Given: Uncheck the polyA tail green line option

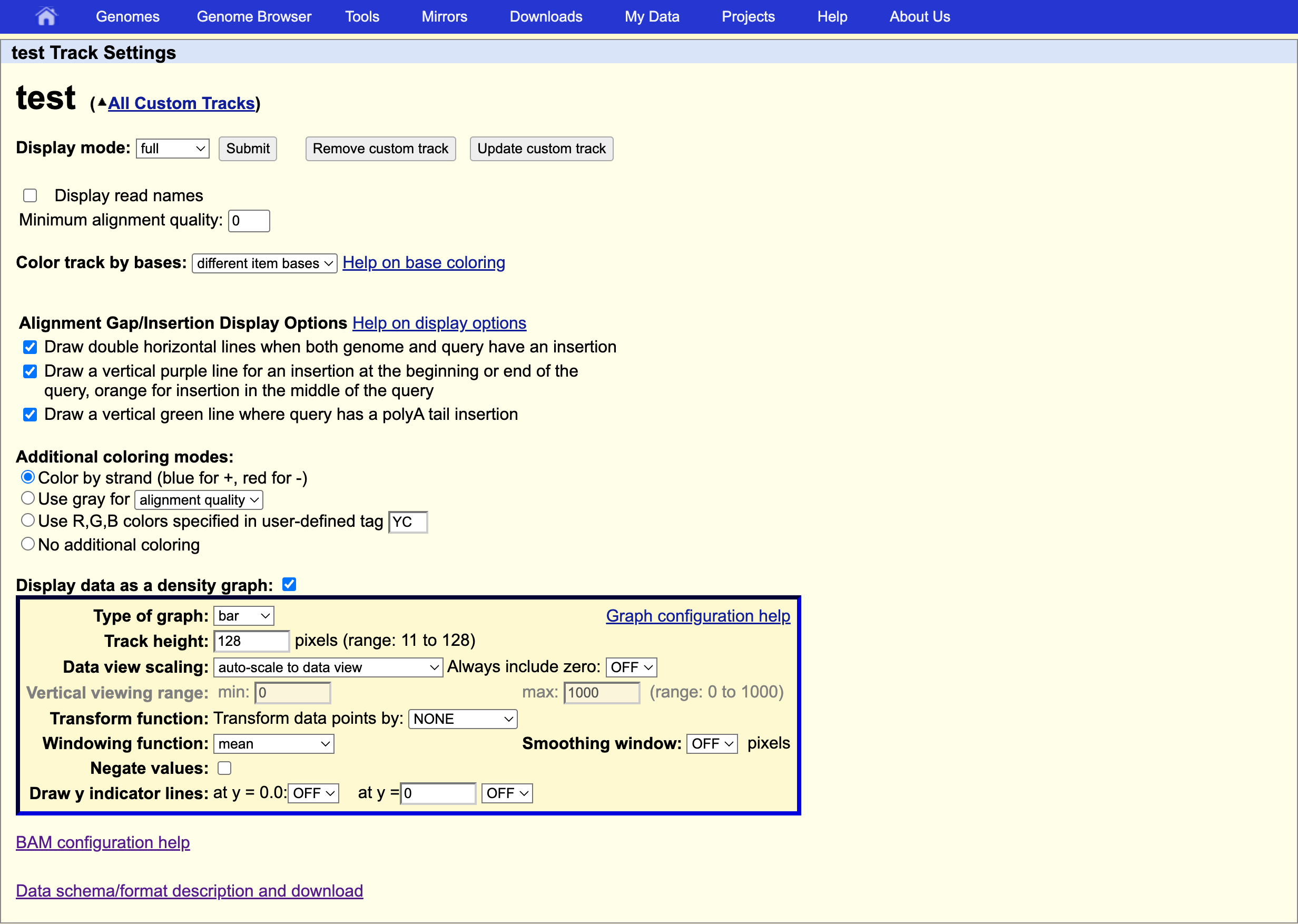Looking at the screenshot, I should pyautogui.click(x=30, y=415).
